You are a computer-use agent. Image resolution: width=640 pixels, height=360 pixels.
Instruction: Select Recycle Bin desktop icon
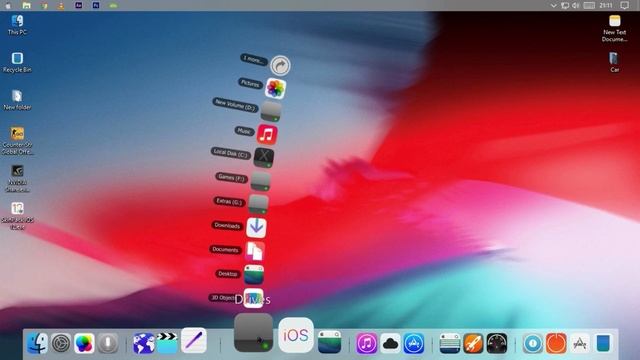[x=17, y=62]
